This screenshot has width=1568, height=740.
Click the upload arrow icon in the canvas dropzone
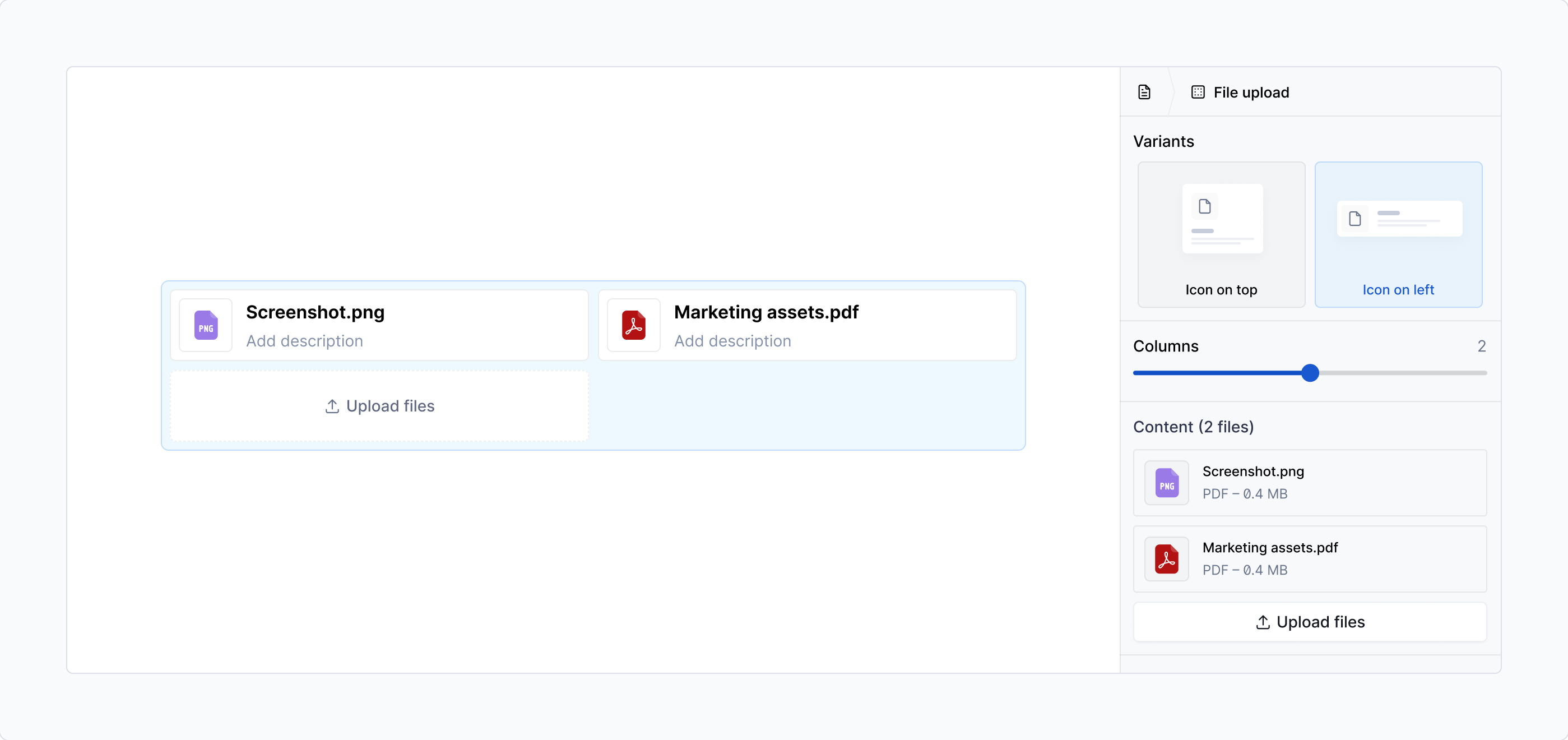point(332,406)
